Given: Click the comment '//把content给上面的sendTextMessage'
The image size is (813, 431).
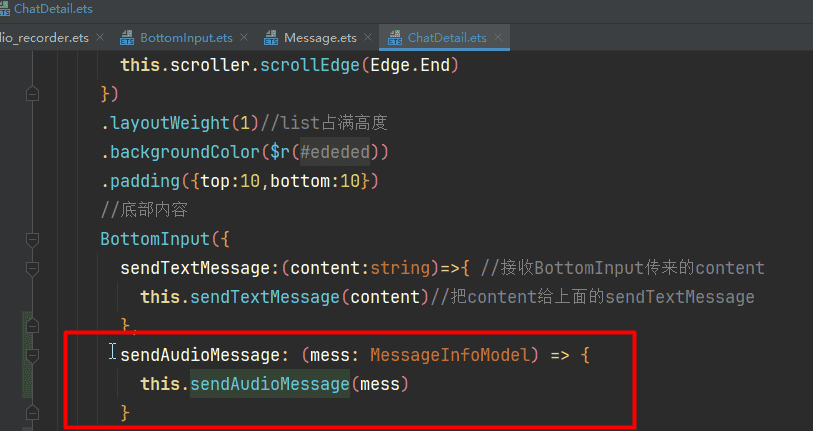Looking at the screenshot, I should [x=593, y=297].
